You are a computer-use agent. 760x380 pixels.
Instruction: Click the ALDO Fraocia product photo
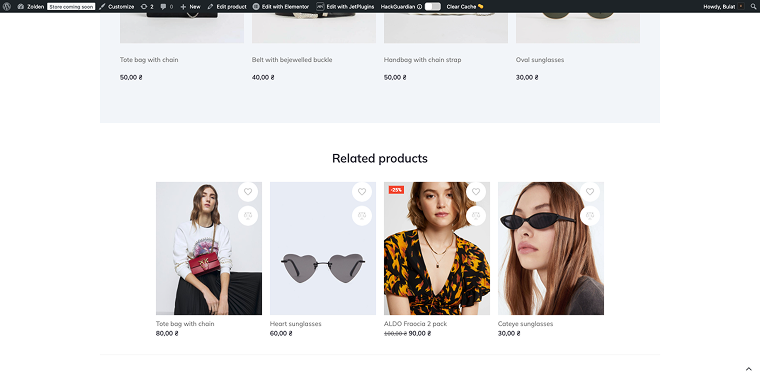(x=436, y=248)
